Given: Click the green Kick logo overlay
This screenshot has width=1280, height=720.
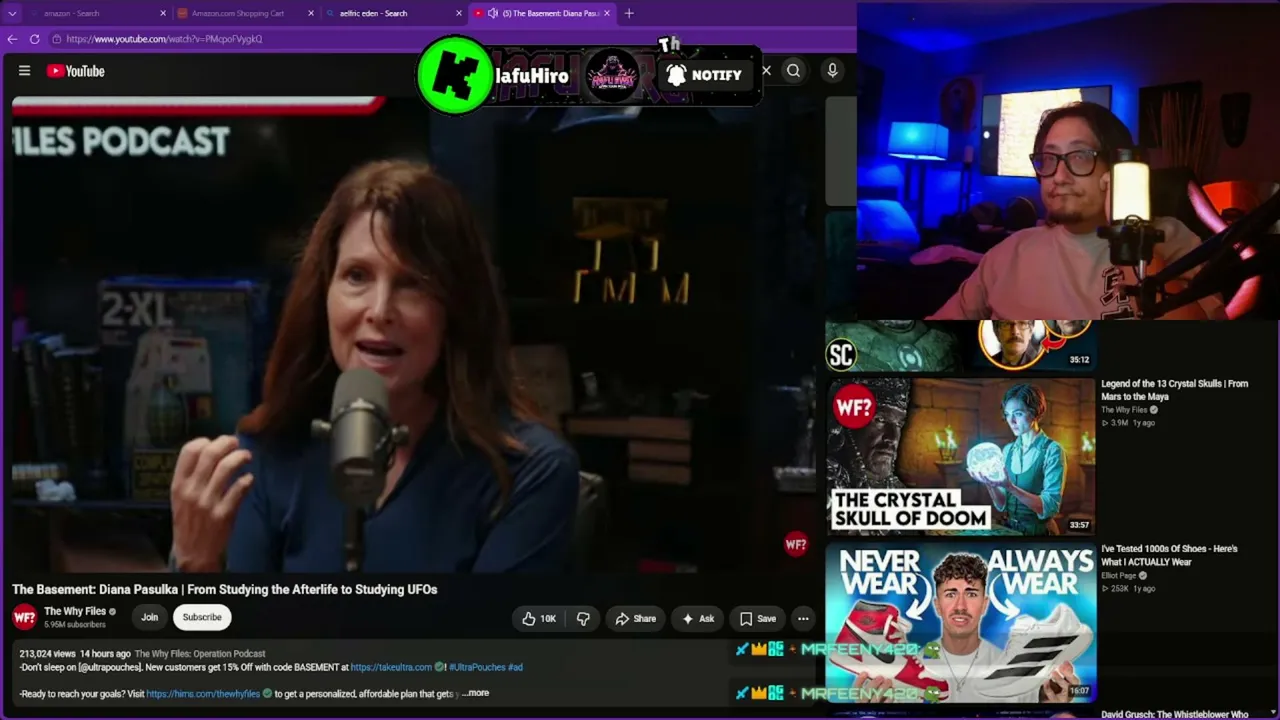Looking at the screenshot, I should coord(455,75).
